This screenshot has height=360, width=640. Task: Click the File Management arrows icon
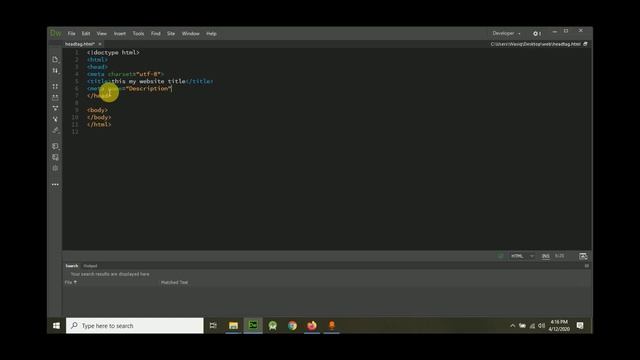point(55,71)
